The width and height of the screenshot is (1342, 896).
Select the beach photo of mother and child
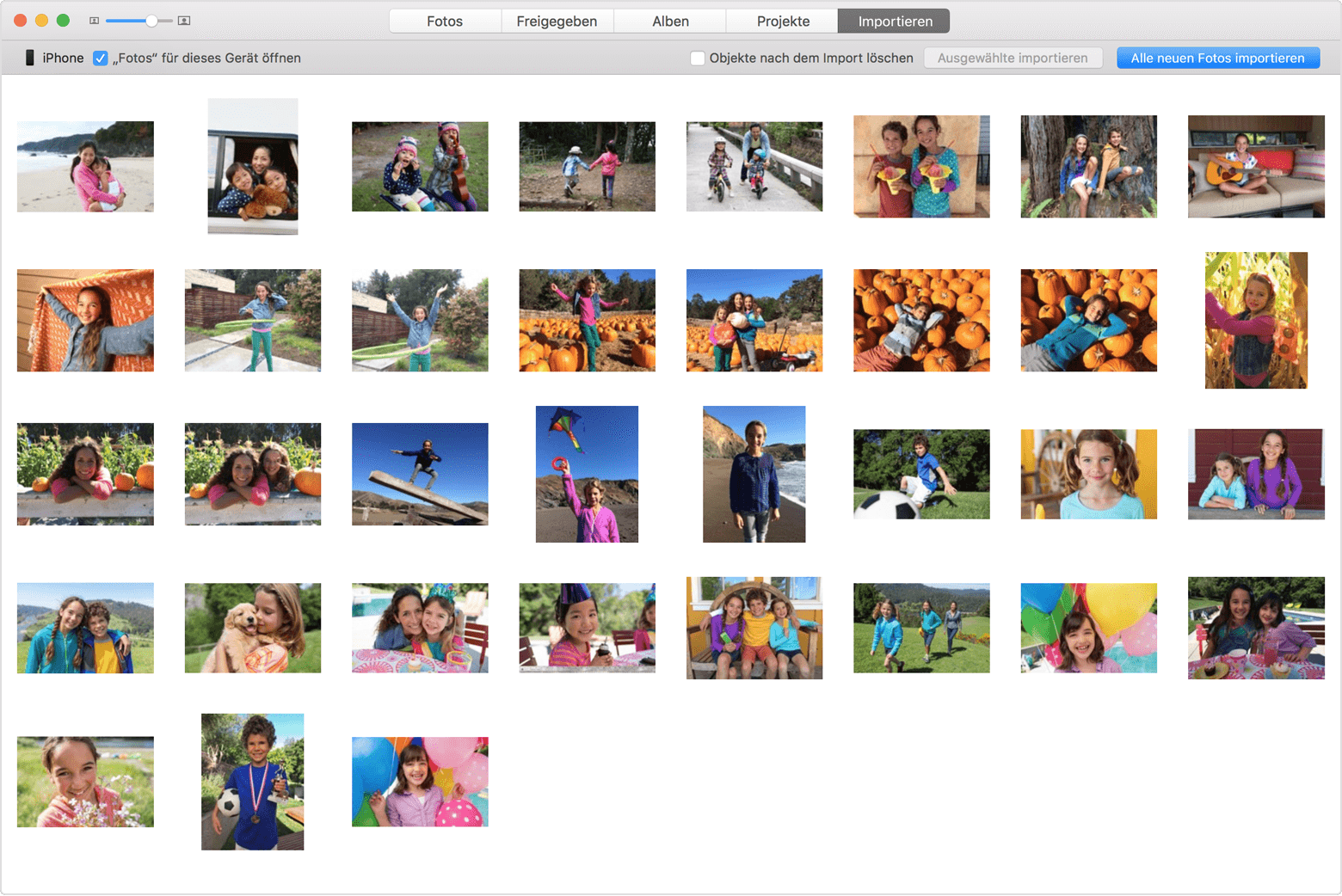85,166
